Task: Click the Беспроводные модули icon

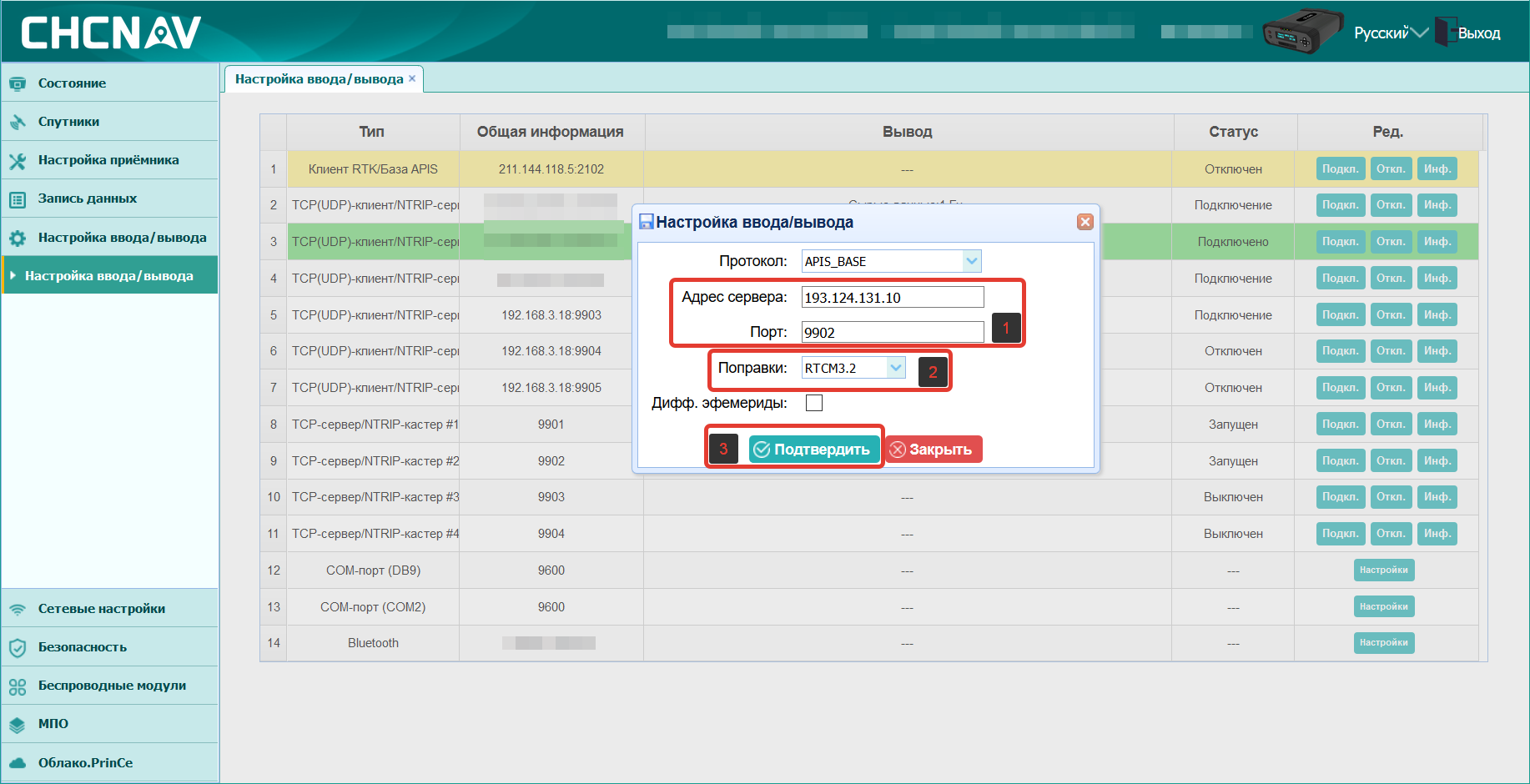Action: (x=18, y=686)
